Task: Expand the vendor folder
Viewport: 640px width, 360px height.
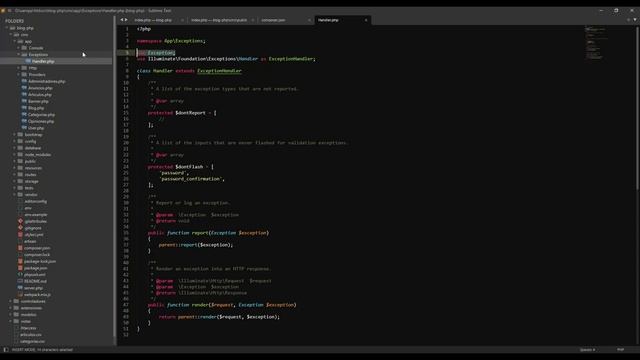Action: [x=15, y=194]
